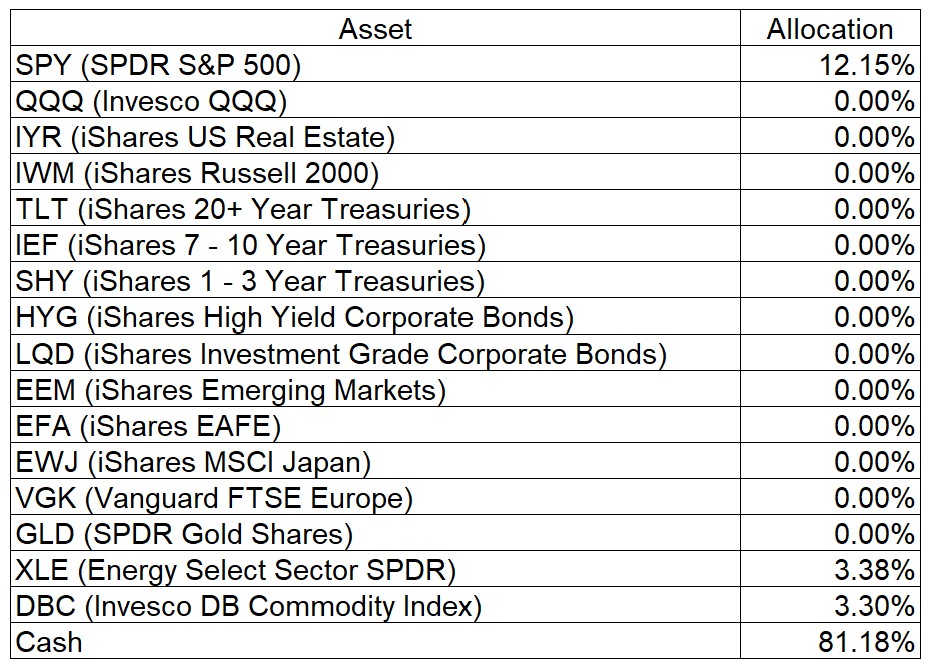Click the SHY 1 - 3 Year Treasuries cell
Viewport: 926px width, 660px height.
pyautogui.click(x=250, y=282)
